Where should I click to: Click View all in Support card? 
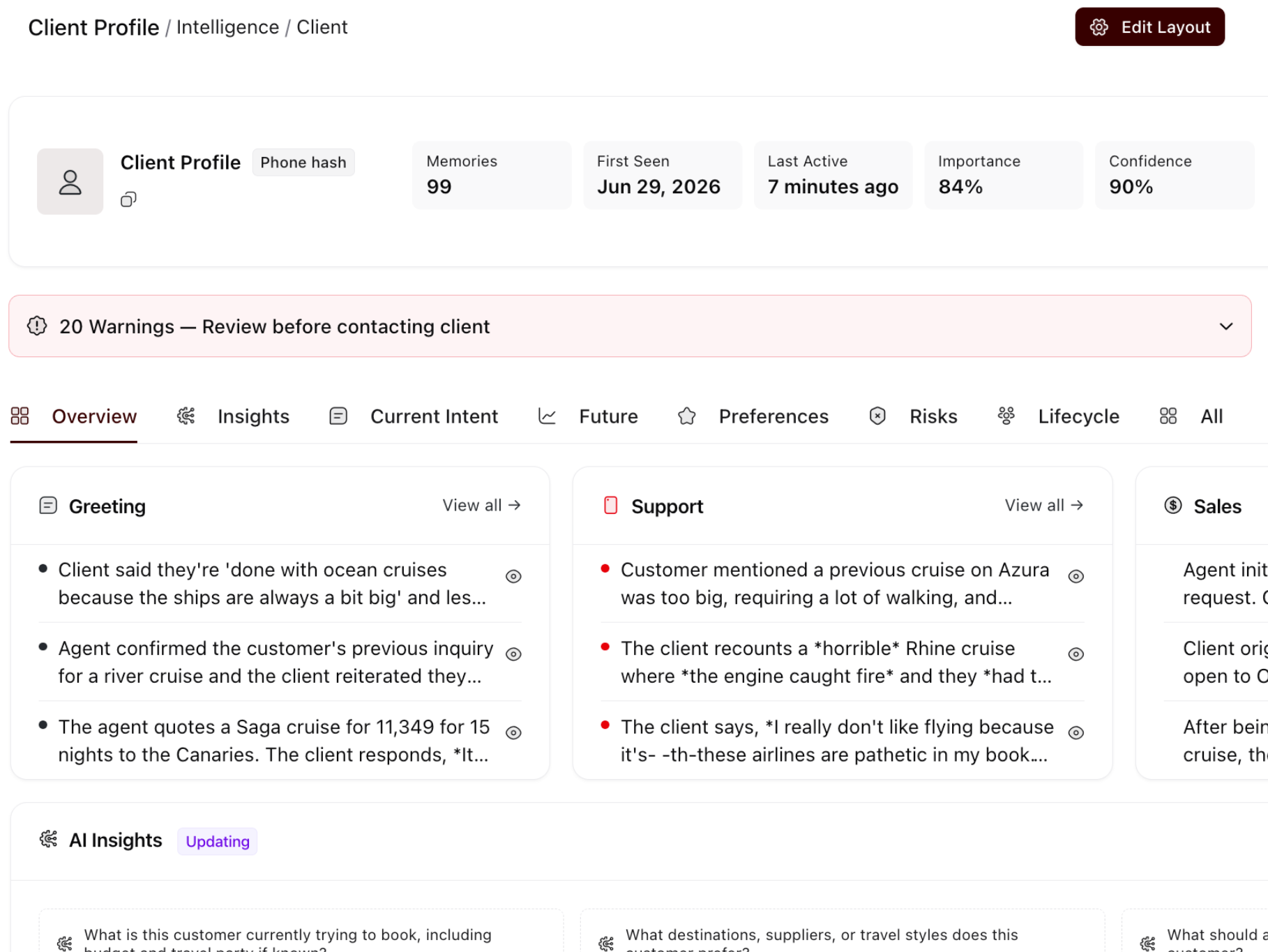coord(1044,506)
